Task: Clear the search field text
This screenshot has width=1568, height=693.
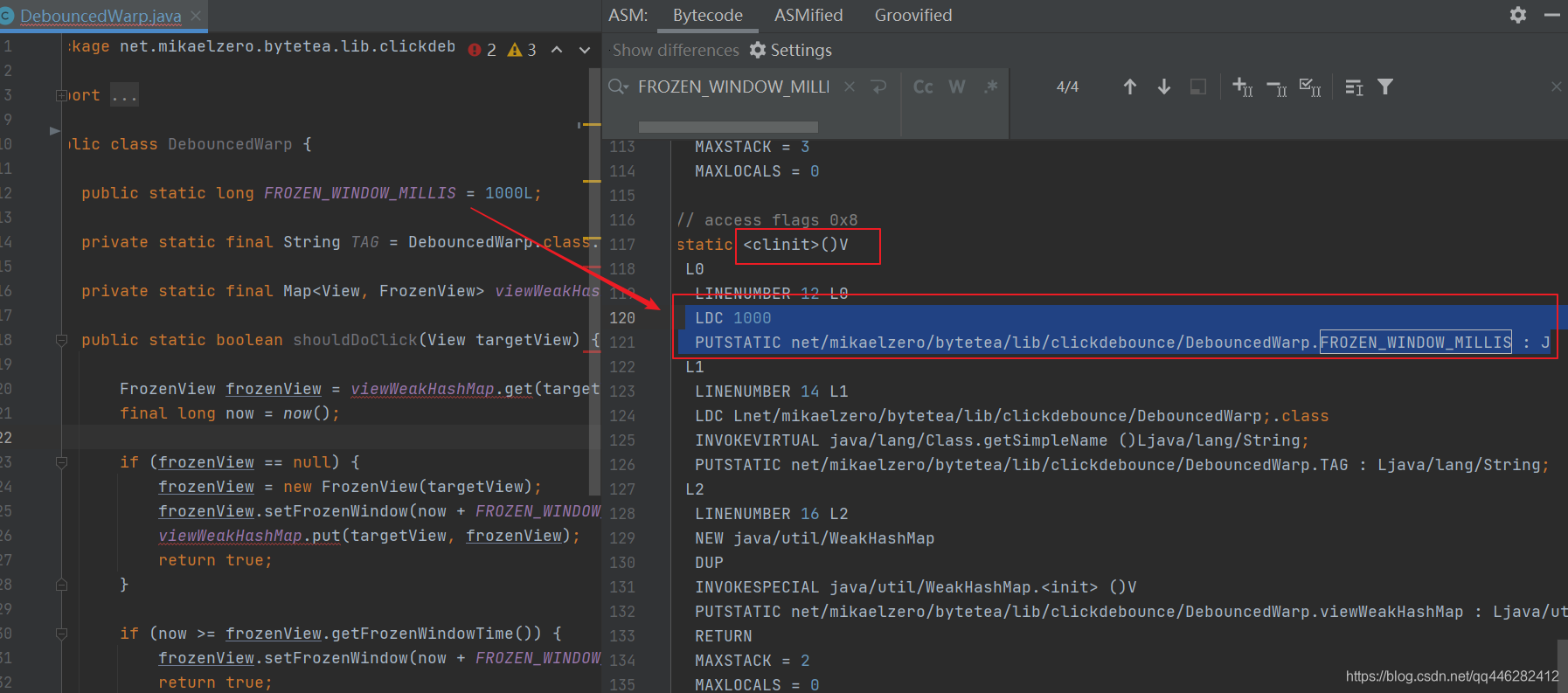Action: pos(850,87)
